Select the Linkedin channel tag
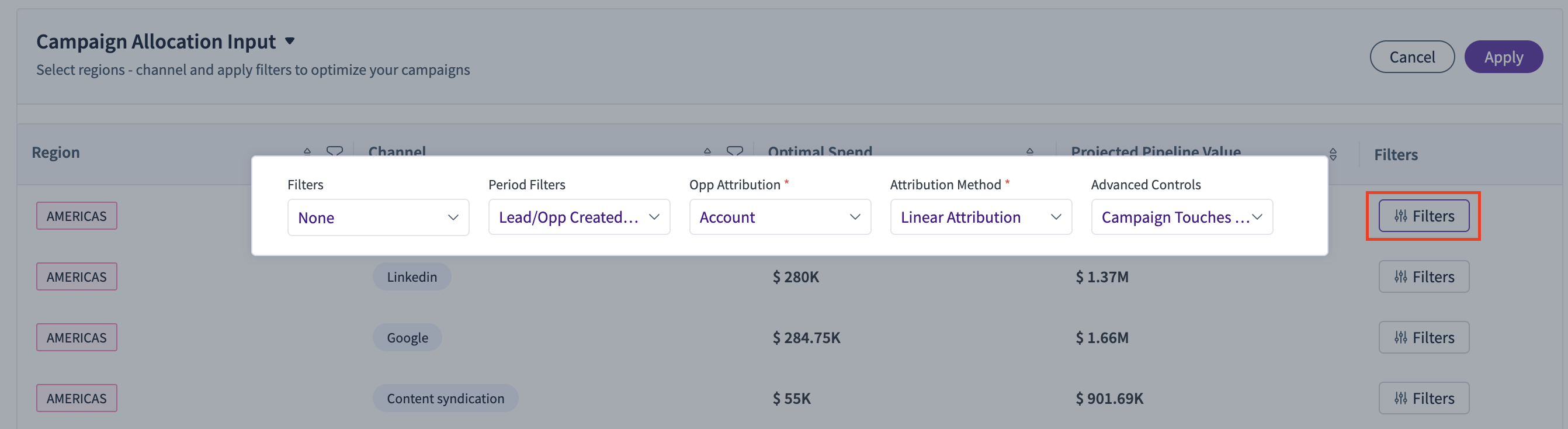This screenshot has height=429, width=1568. click(x=412, y=276)
